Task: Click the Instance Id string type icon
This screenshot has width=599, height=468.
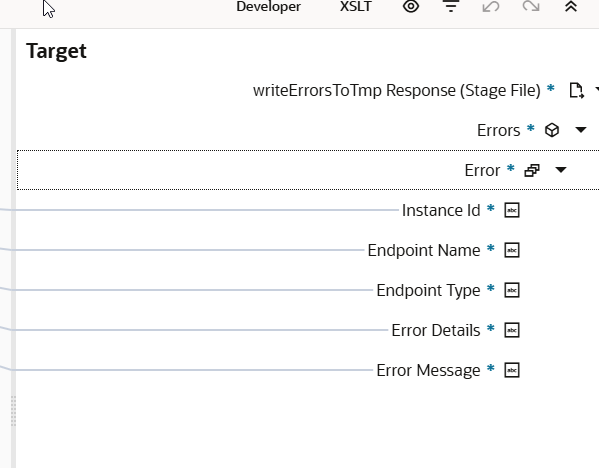Action: pyautogui.click(x=512, y=210)
